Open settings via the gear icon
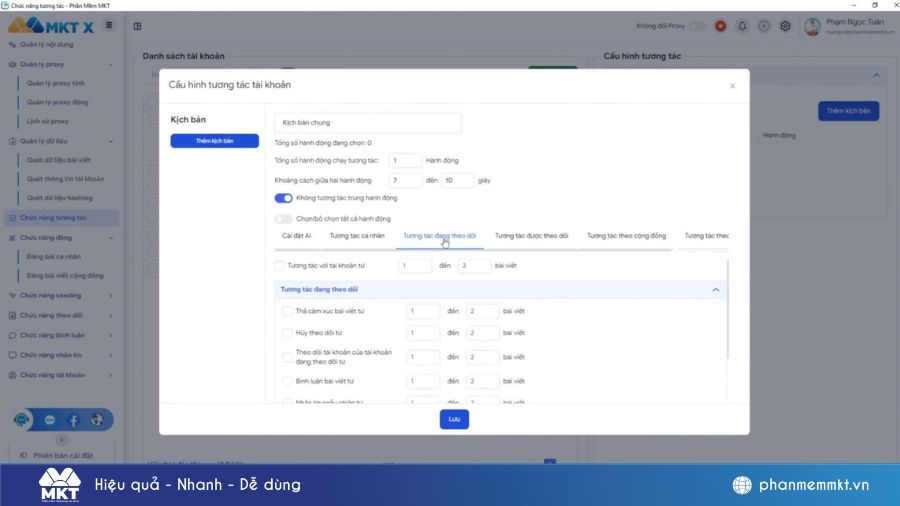This screenshot has height=506, width=900. tap(786, 26)
